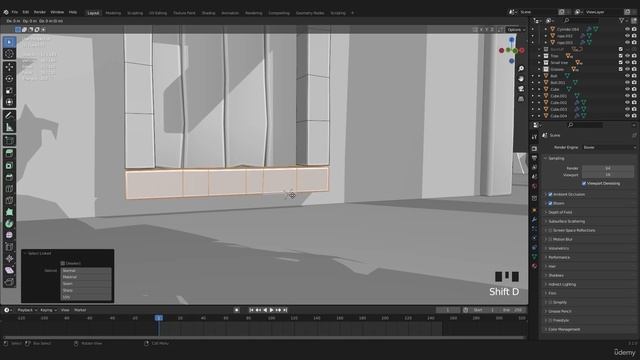Viewport: 640px width, 360px height.
Task: Click the blue timeline playhead marker
Action: click(x=159, y=318)
